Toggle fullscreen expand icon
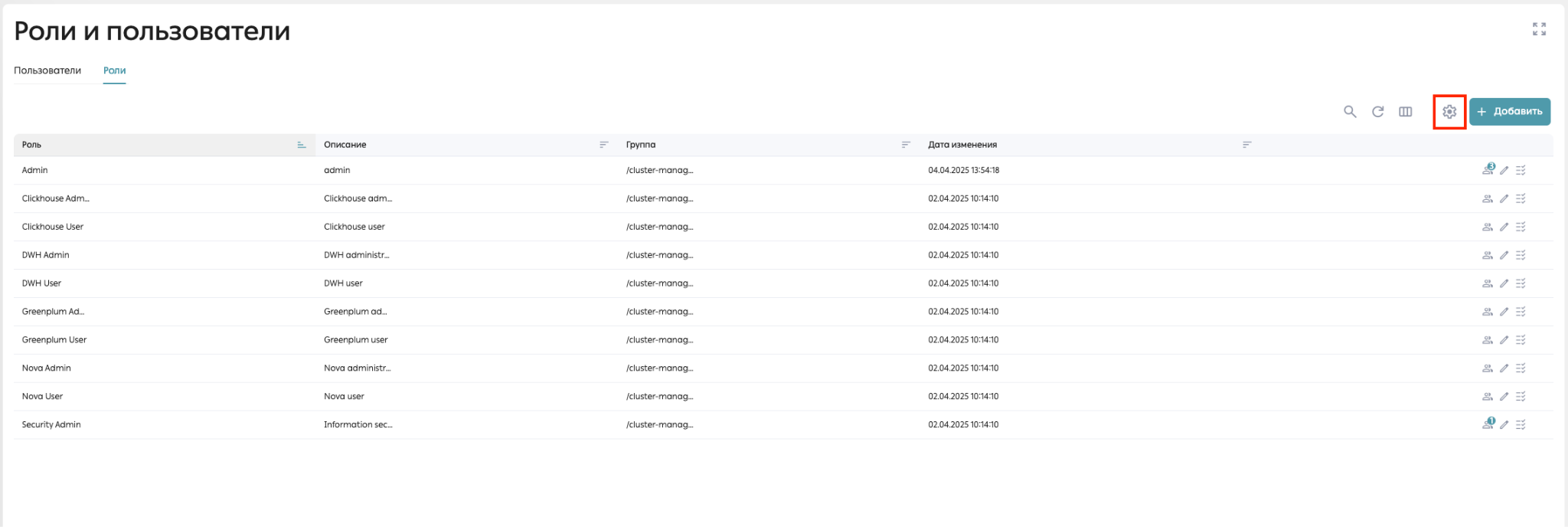The height and width of the screenshot is (527, 1568). 1539,29
